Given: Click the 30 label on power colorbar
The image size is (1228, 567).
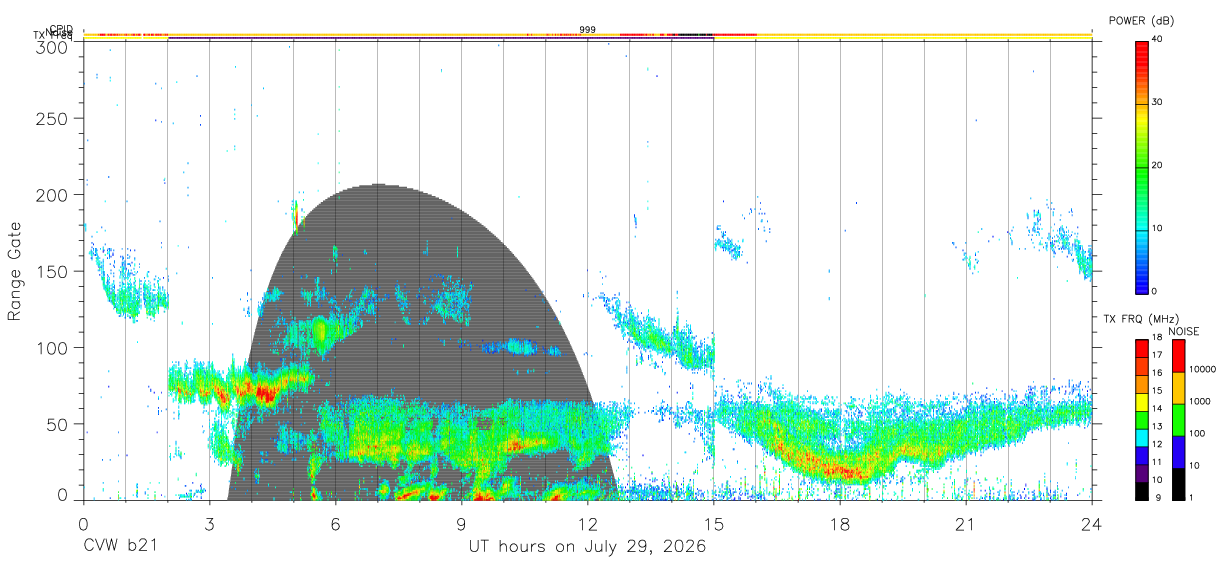Looking at the screenshot, I should [x=1158, y=102].
